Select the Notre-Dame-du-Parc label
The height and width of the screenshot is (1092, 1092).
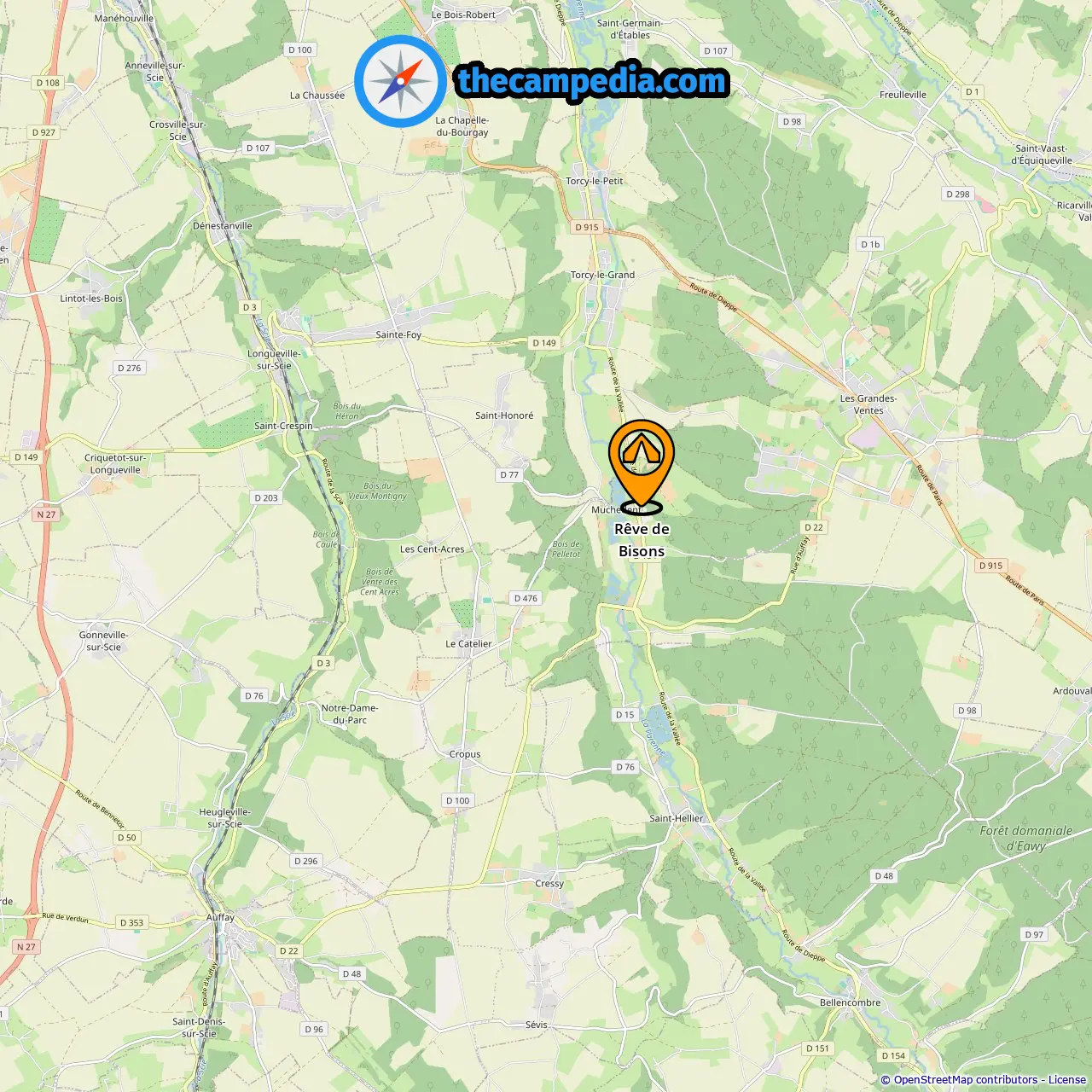pyautogui.click(x=350, y=714)
